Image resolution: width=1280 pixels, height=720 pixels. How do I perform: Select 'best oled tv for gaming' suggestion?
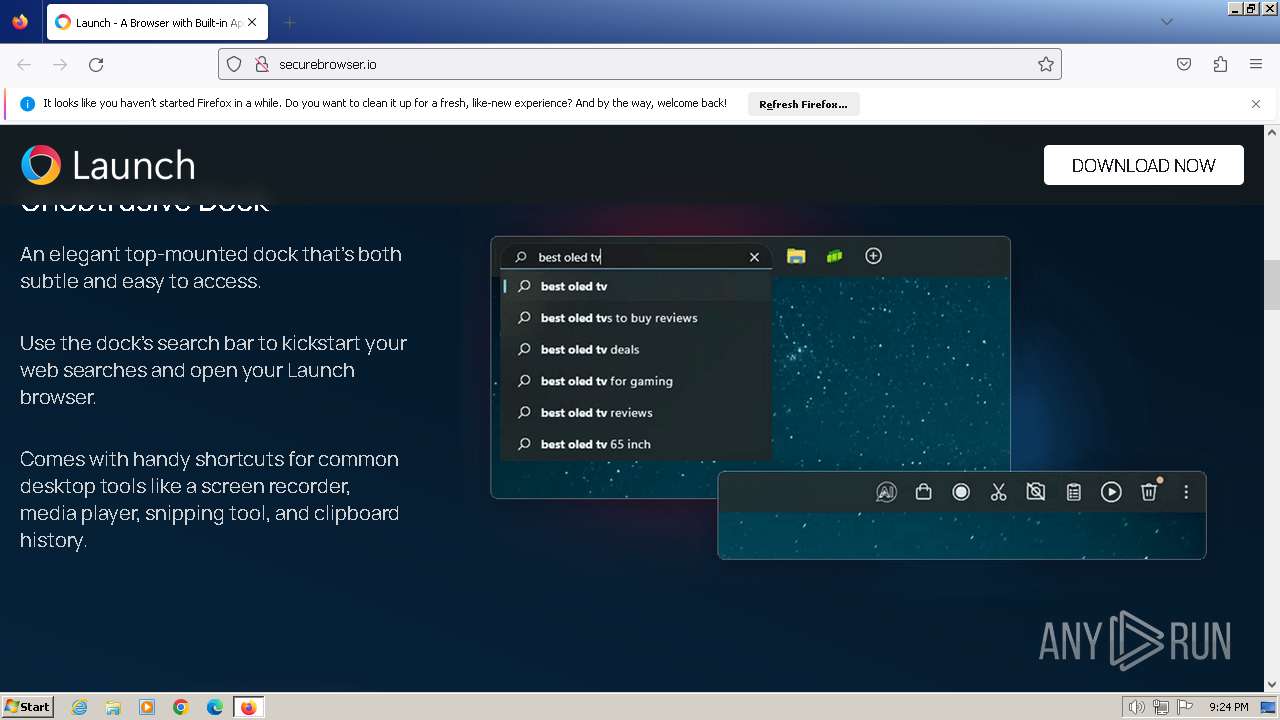coord(636,381)
